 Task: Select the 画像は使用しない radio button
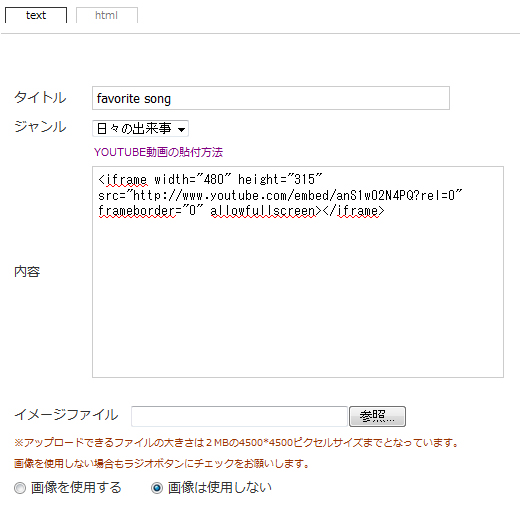[157, 488]
